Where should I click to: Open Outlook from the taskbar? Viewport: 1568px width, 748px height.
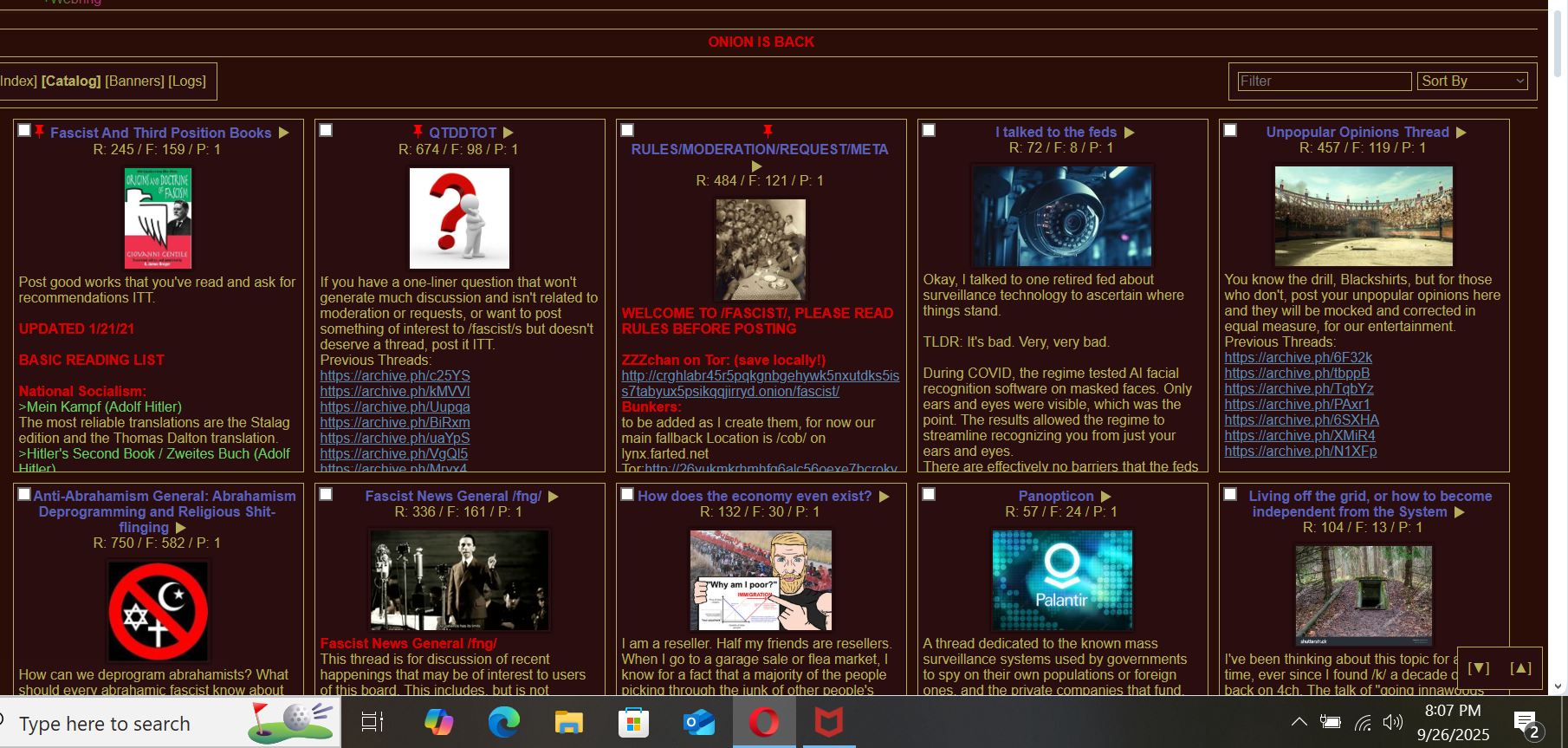click(x=698, y=722)
